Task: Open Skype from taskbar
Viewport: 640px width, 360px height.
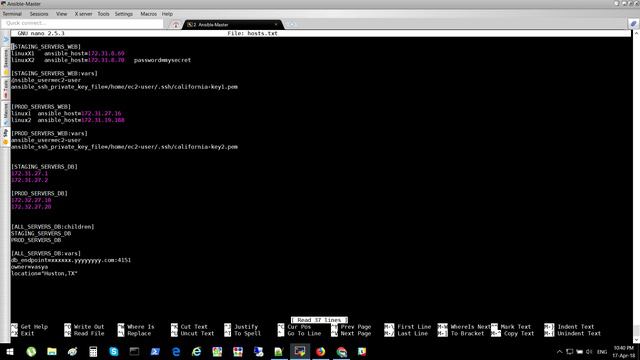Action: [x=114, y=352]
